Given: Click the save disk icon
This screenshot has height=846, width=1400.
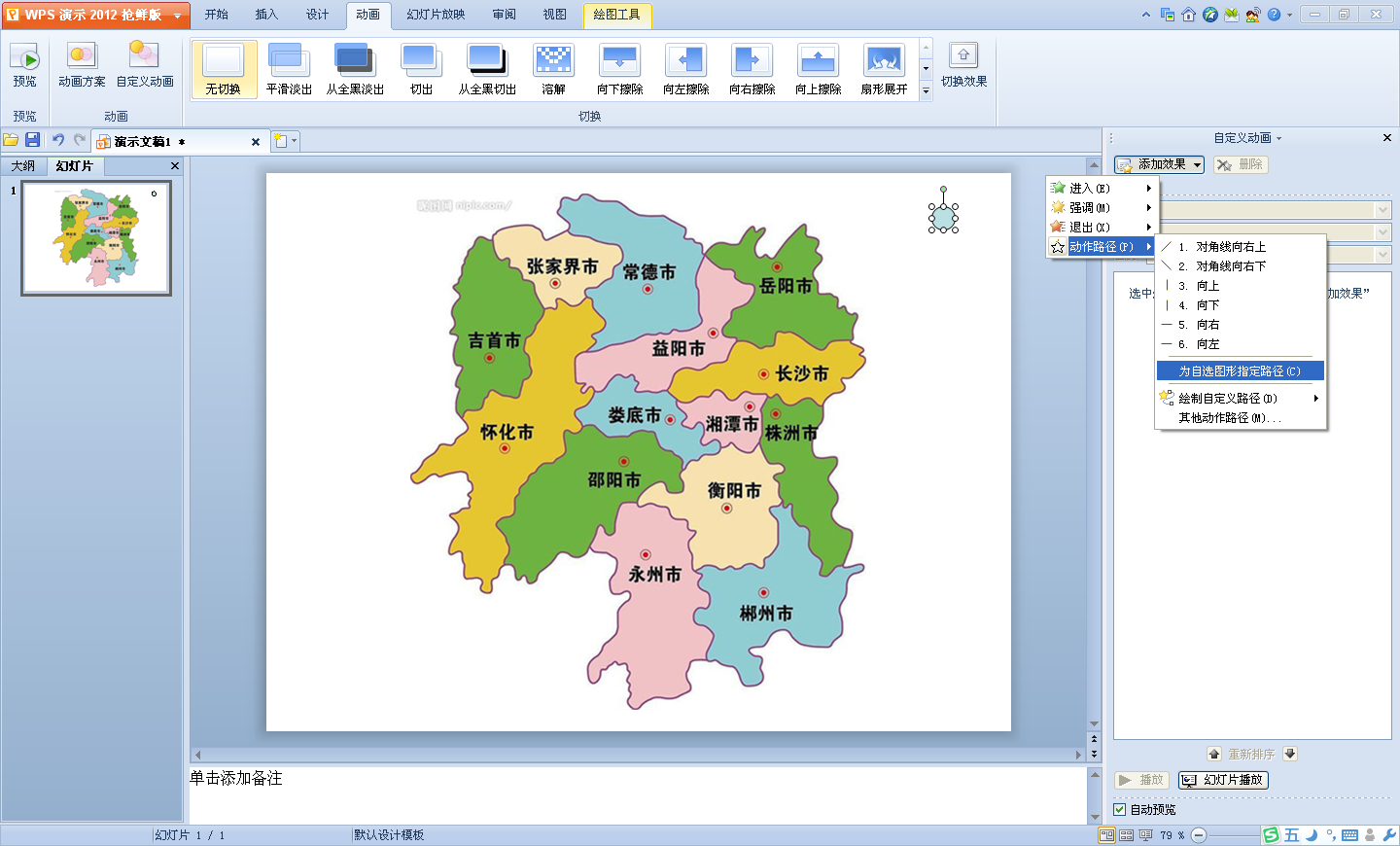Looking at the screenshot, I should (x=32, y=140).
